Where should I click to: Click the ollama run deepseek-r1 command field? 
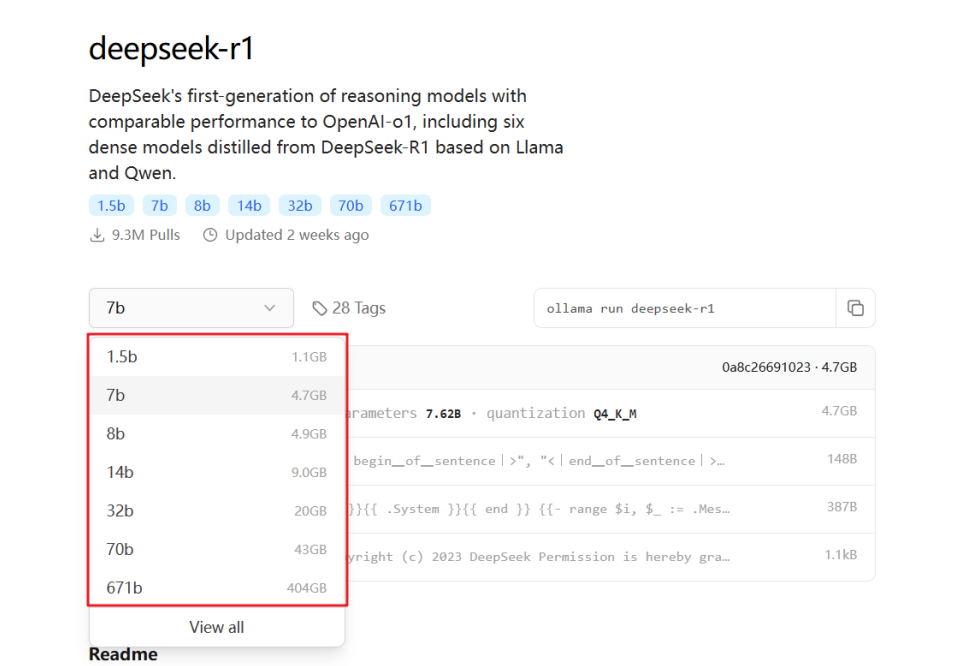pos(685,308)
